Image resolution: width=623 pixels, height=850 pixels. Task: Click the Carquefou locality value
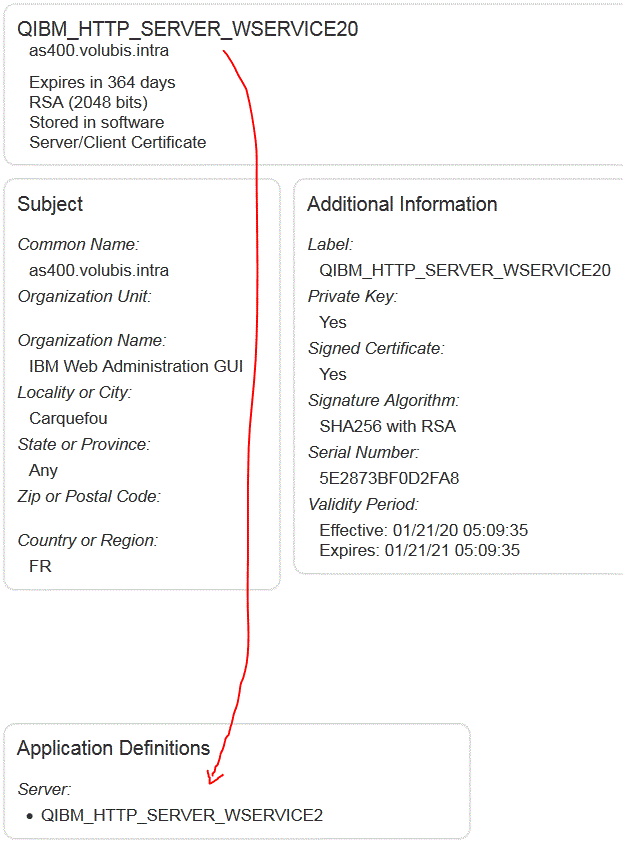pyautogui.click(x=68, y=418)
